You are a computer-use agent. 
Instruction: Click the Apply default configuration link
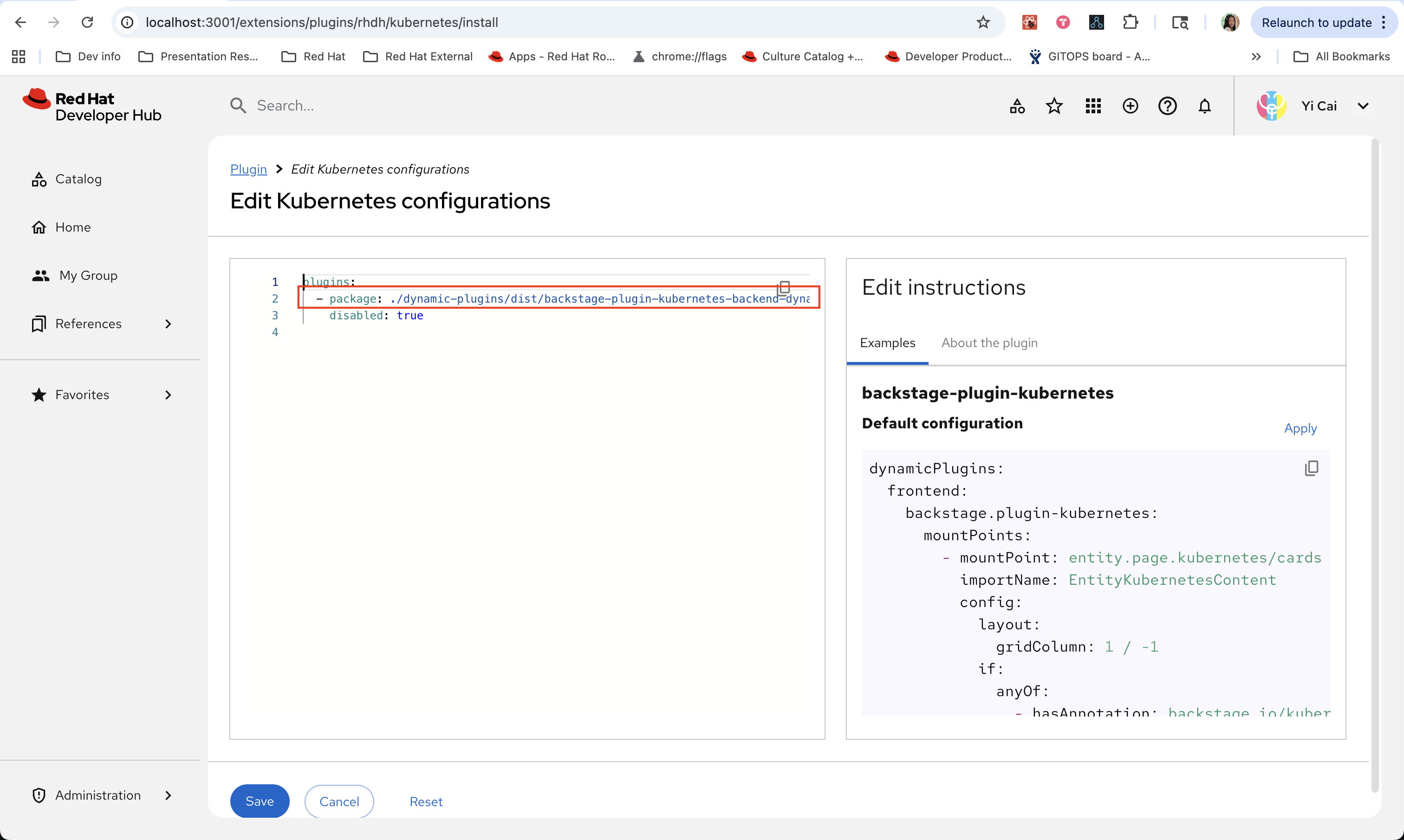coord(1300,428)
